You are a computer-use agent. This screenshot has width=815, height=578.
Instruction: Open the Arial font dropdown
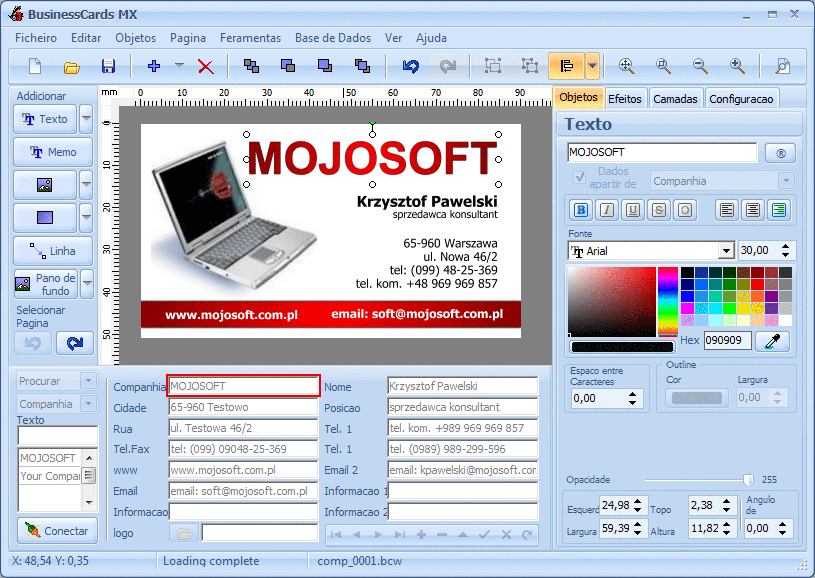pyautogui.click(x=726, y=251)
